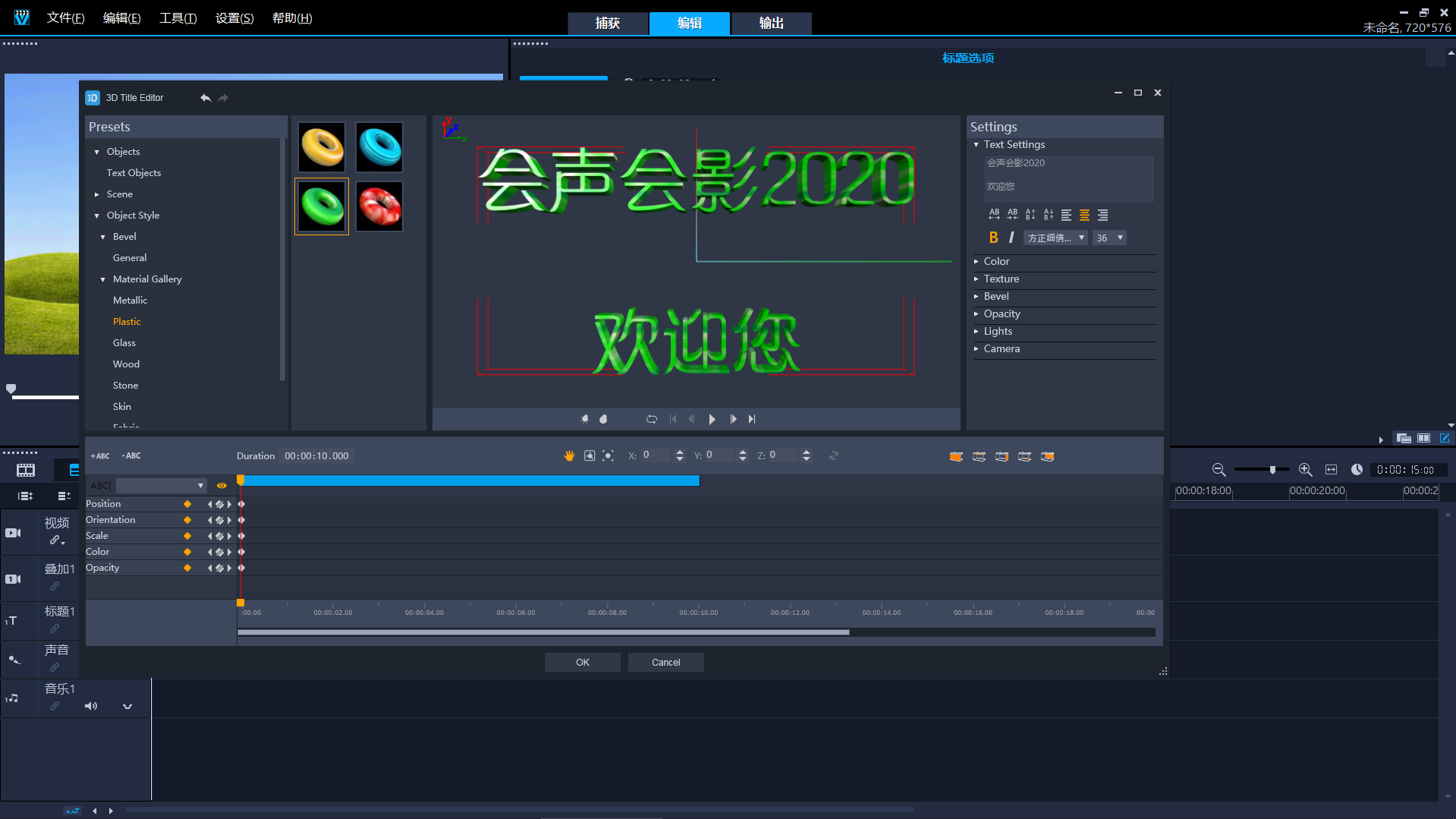1456x819 pixels.
Task: Open the text object selector dropdown
Action: (161, 486)
